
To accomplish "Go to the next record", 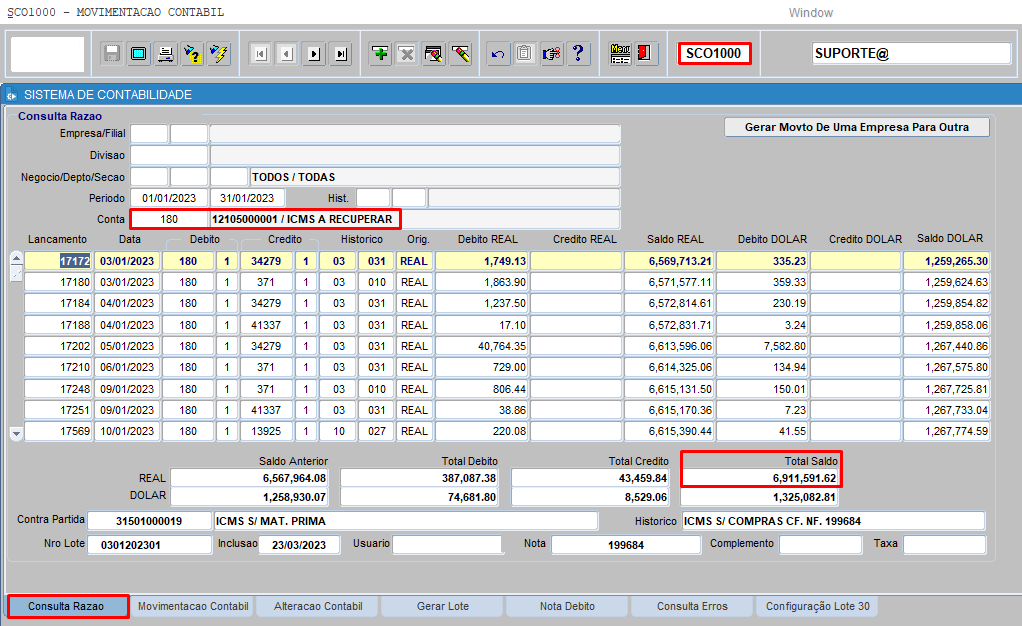I will 314,53.
